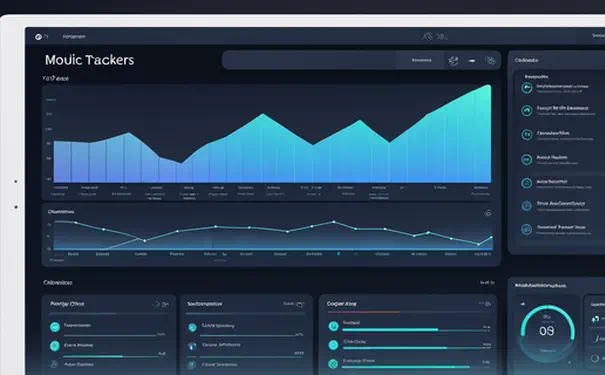Click the first teal circle icon in the bottom-left card
605x375 pixels.
[x=55, y=327]
